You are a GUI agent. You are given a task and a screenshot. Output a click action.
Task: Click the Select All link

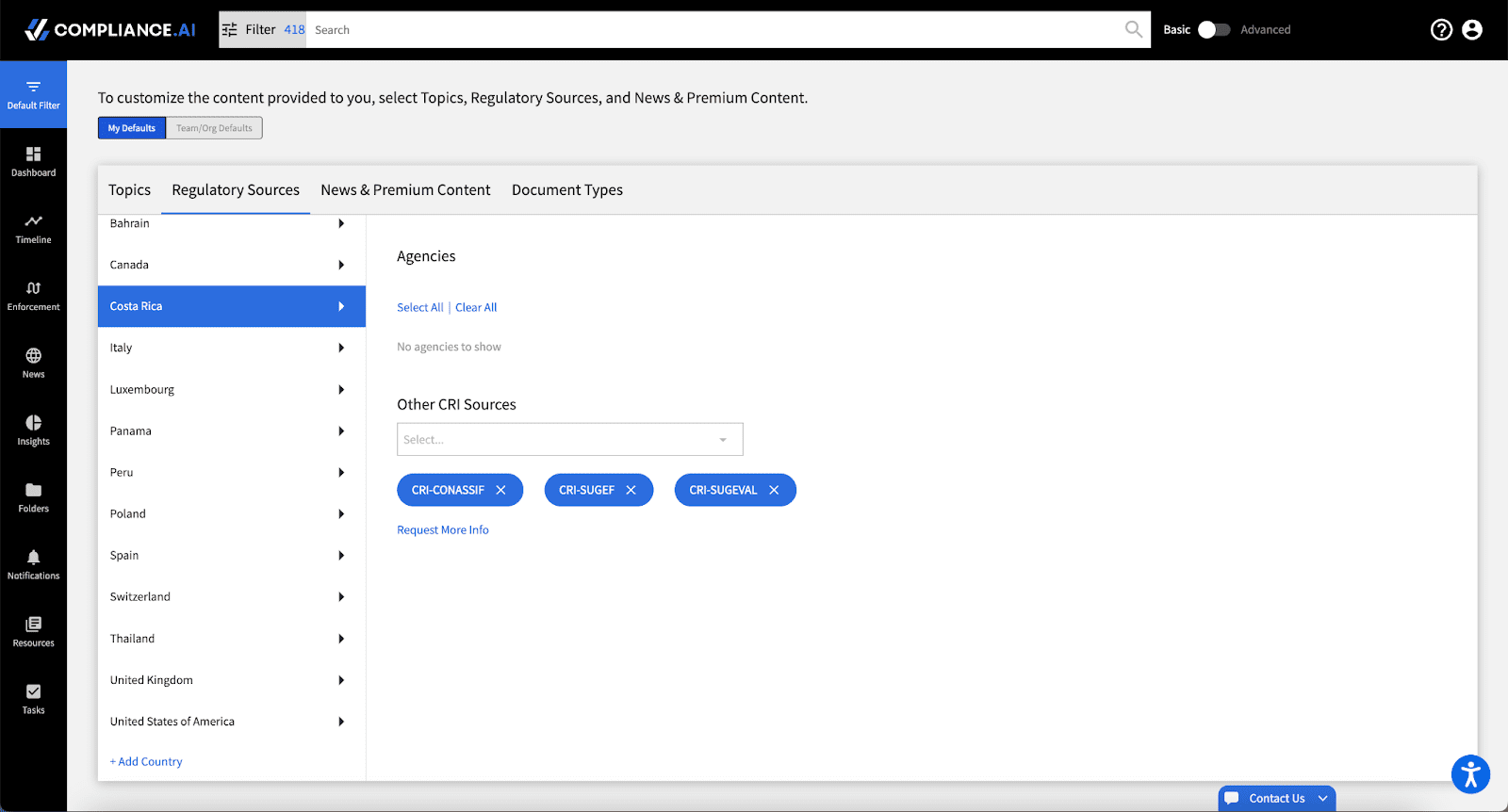click(419, 307)
